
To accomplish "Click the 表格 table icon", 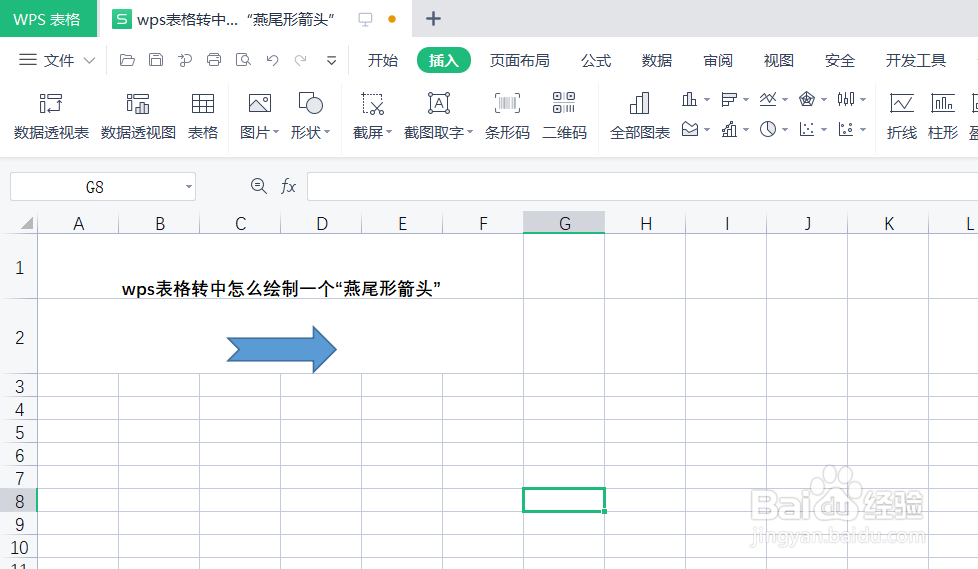I will point(203,116).
